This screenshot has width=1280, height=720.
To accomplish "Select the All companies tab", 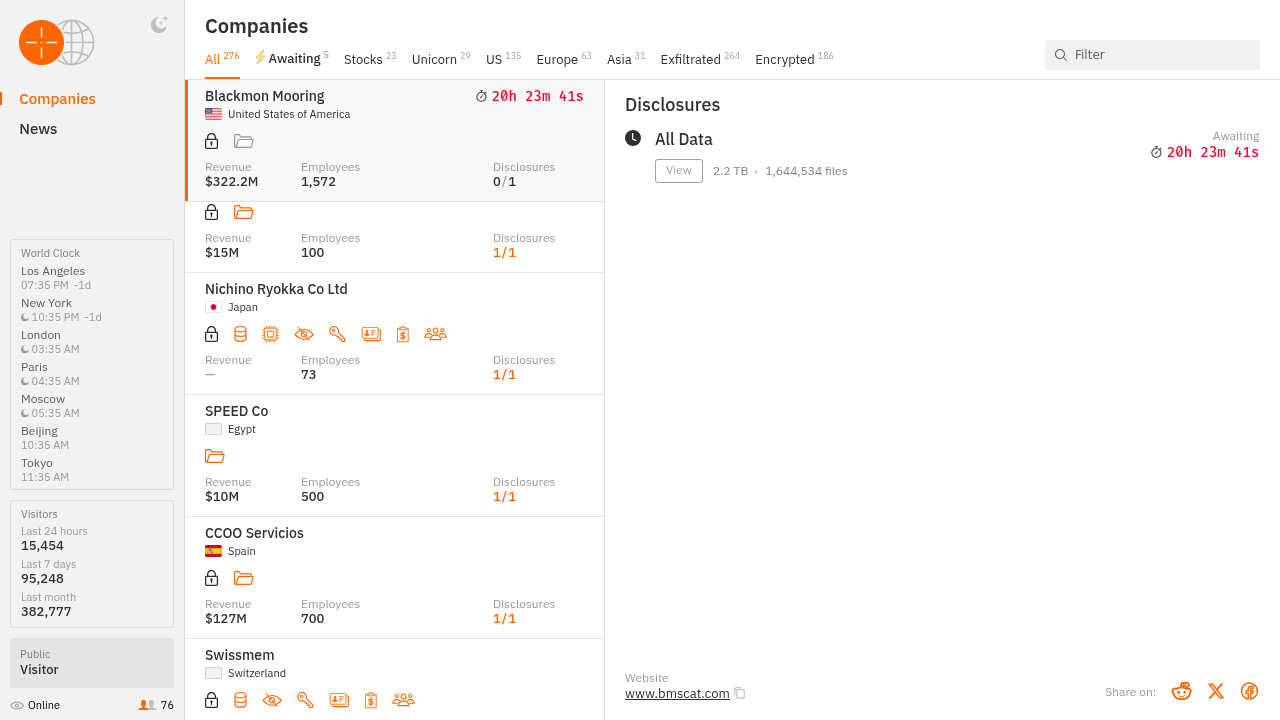I will coord(222,59).
